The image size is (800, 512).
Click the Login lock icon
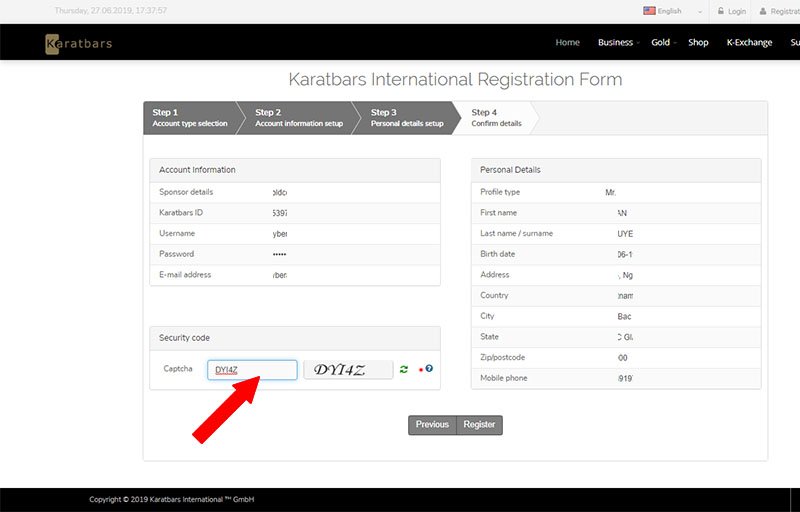click(720, 11)
